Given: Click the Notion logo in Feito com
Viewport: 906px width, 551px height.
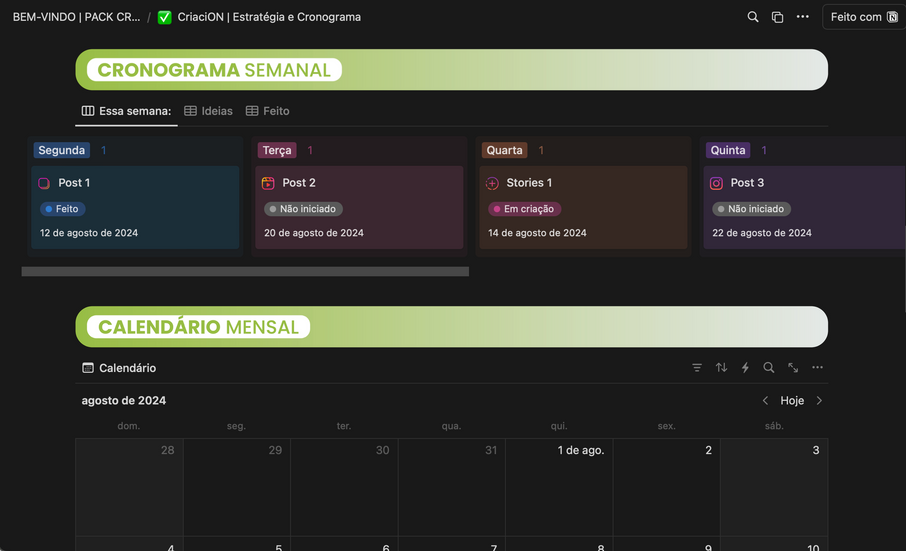Looking at the screenshot, I should click(892, 17).
